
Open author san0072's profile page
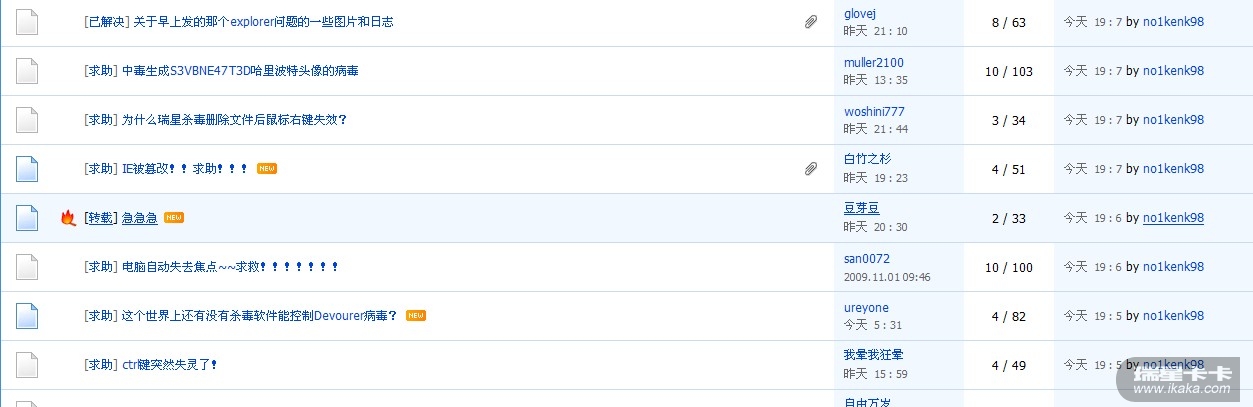pyautogui.click(x=866, y=259)
